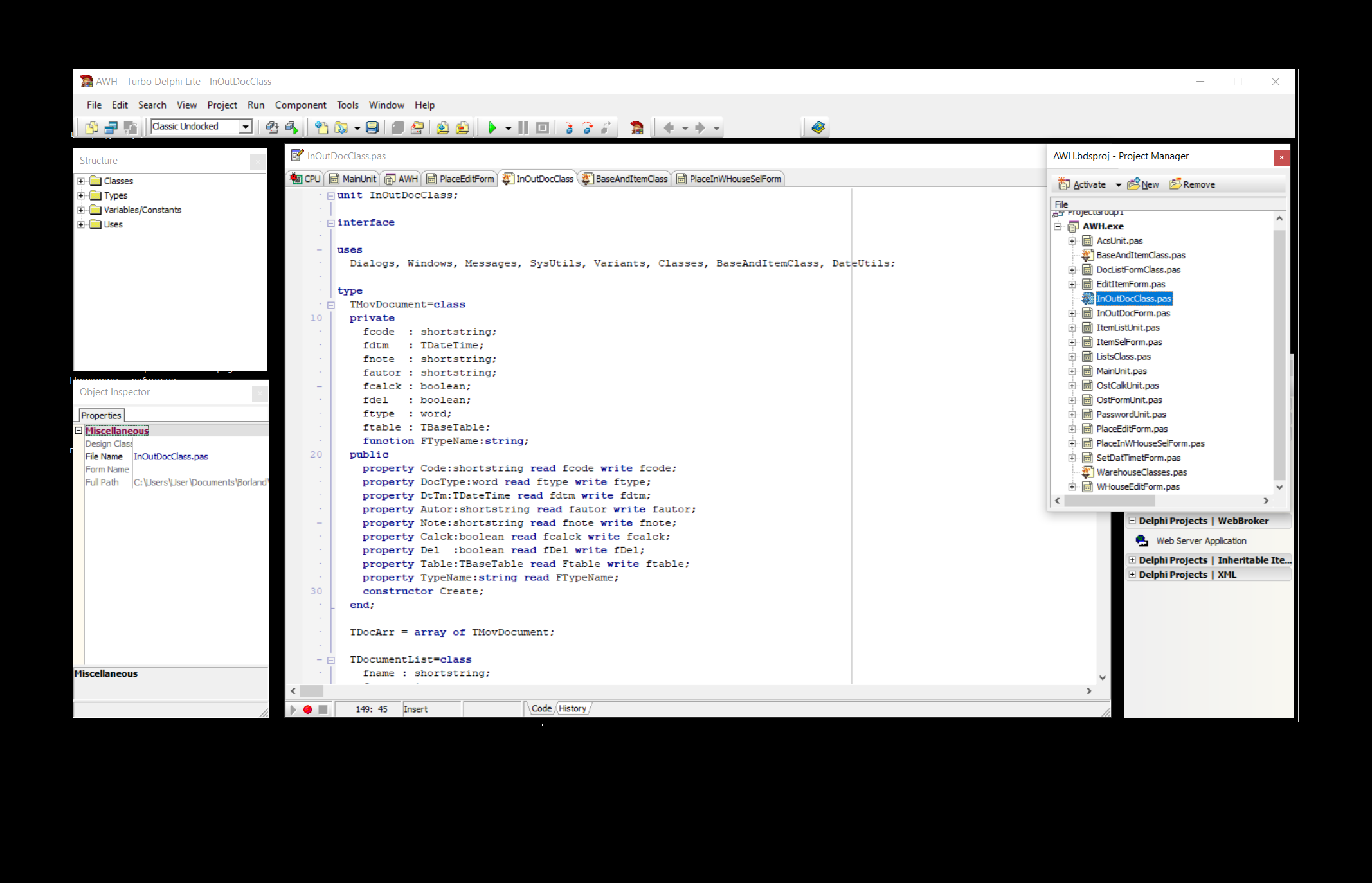
Task: Expand the Uses node in Structure
Action: [x=81, y=224]
